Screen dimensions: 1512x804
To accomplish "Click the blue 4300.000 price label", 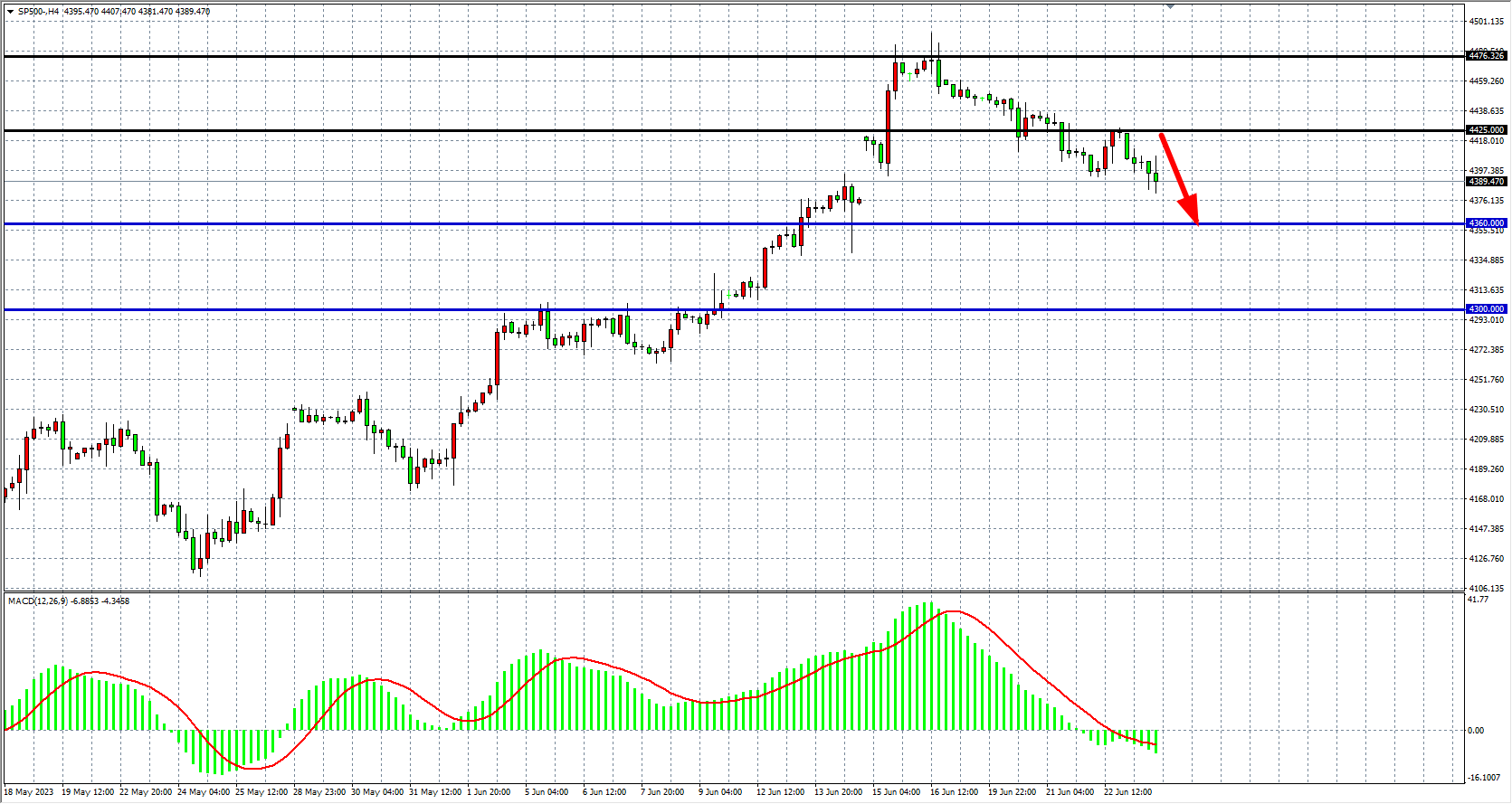I will pos(1487,309).
